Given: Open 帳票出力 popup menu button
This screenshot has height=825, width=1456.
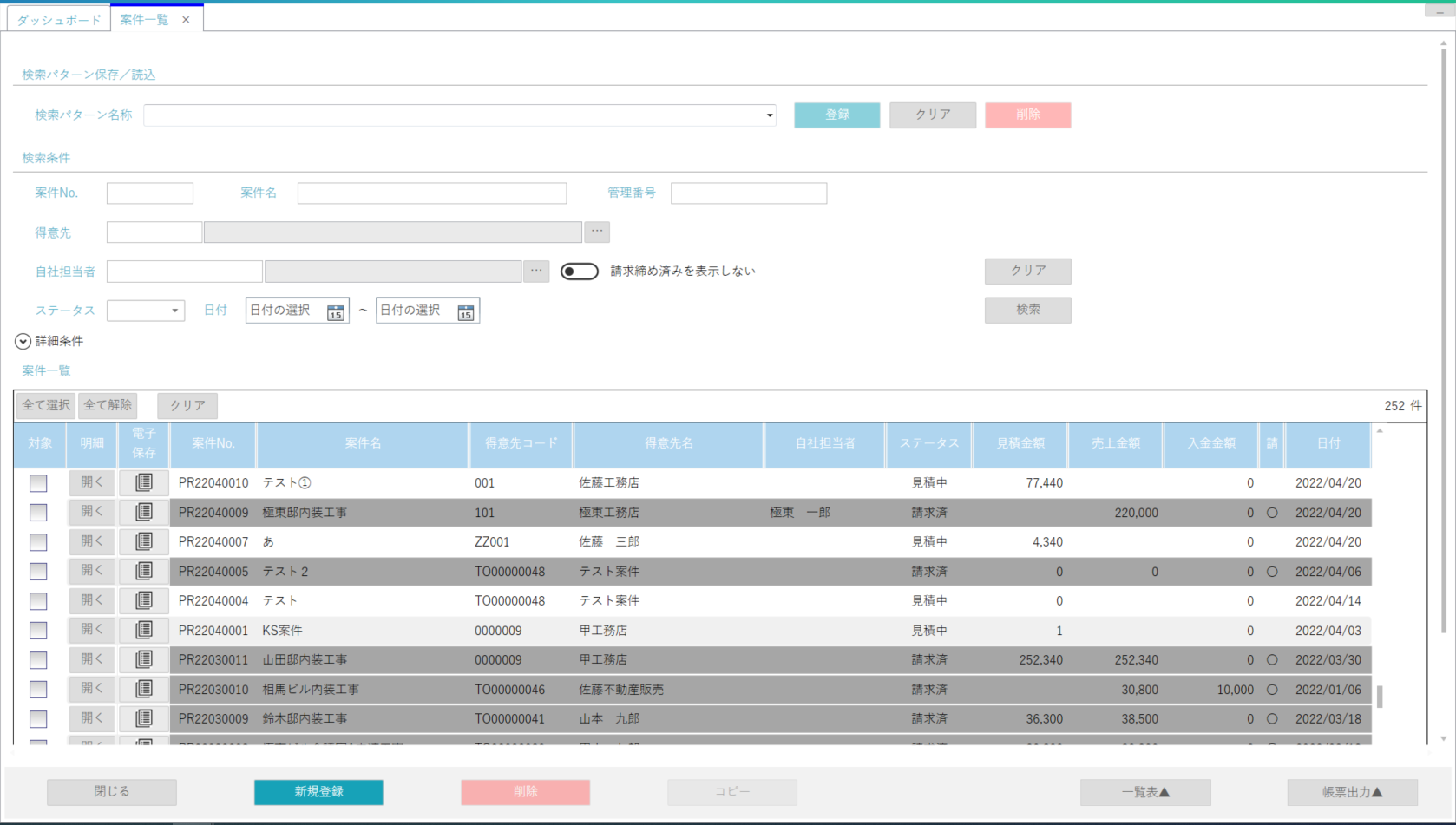Looking at the screenshot, I should [x=1353, y=792].
